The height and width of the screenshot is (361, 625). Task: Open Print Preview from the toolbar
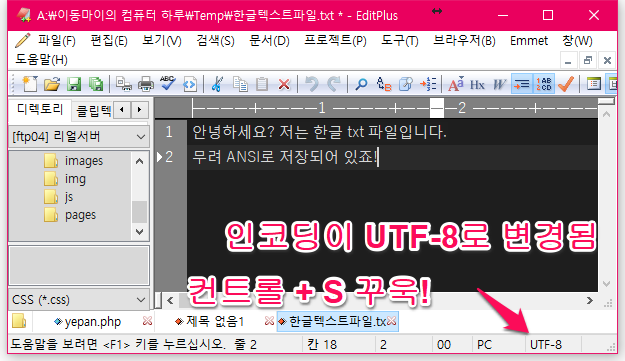pos(124,84)
